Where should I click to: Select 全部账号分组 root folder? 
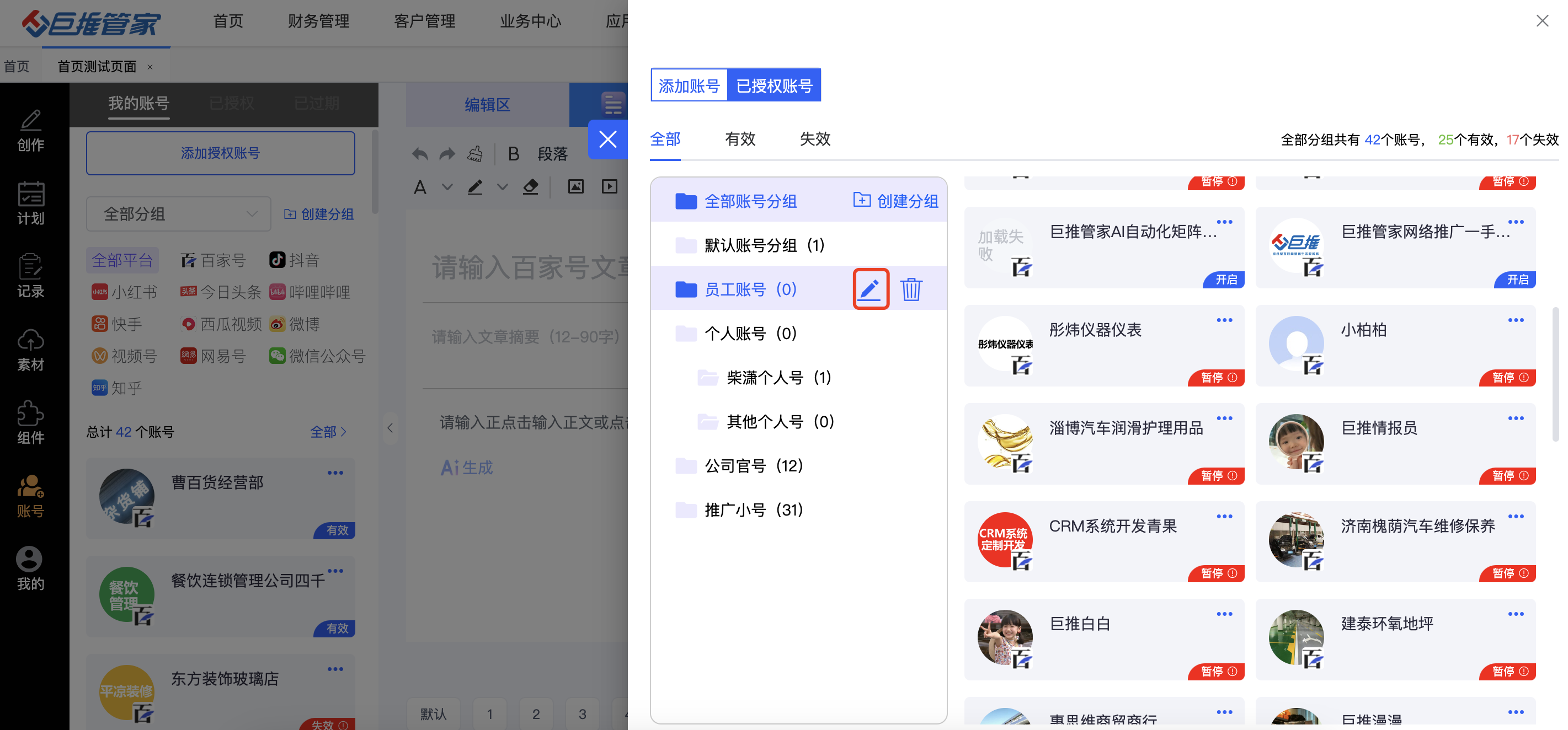pyautogui.click(x=737, y=201)
